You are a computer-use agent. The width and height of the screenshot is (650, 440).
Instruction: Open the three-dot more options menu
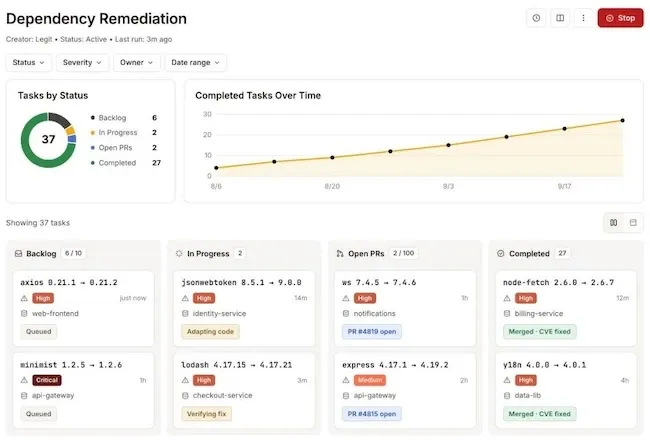coord(583,18)
